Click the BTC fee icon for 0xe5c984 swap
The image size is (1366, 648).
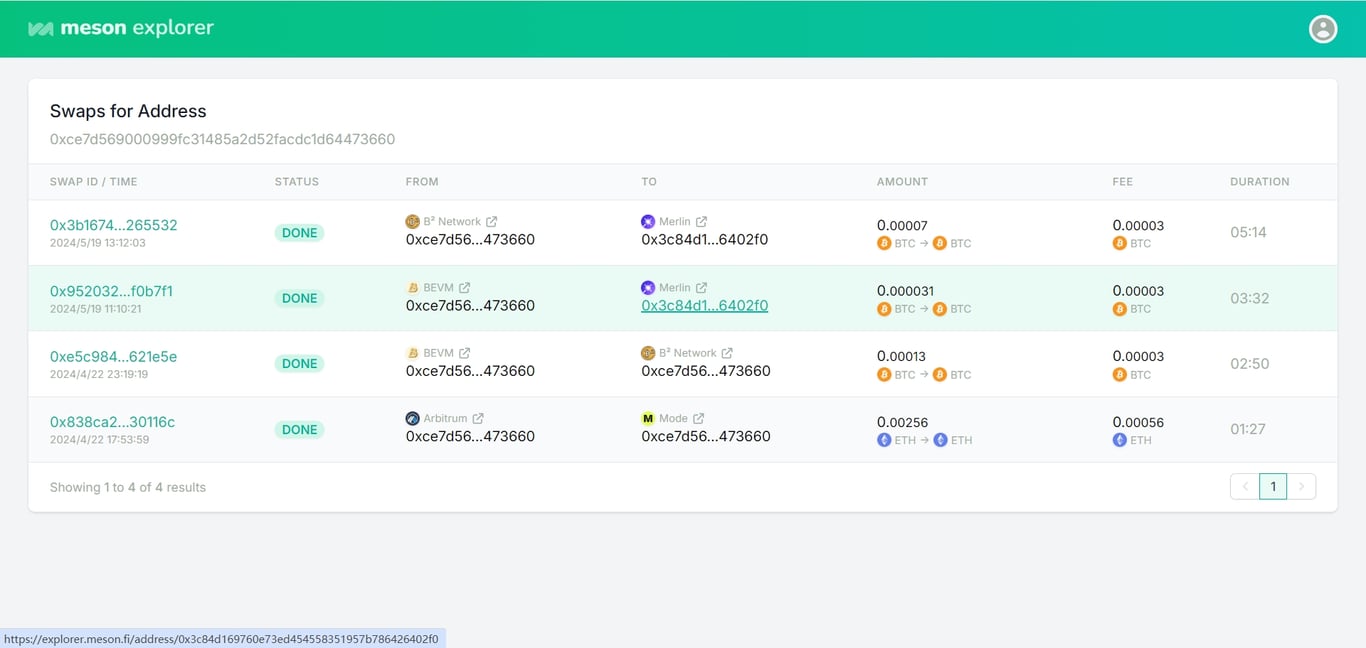click(1120, 375)
